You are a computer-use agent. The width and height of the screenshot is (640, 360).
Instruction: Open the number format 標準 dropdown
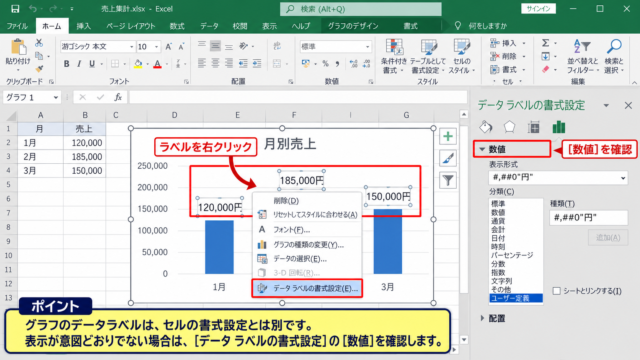pyautogui.click(x=367, y=47)
